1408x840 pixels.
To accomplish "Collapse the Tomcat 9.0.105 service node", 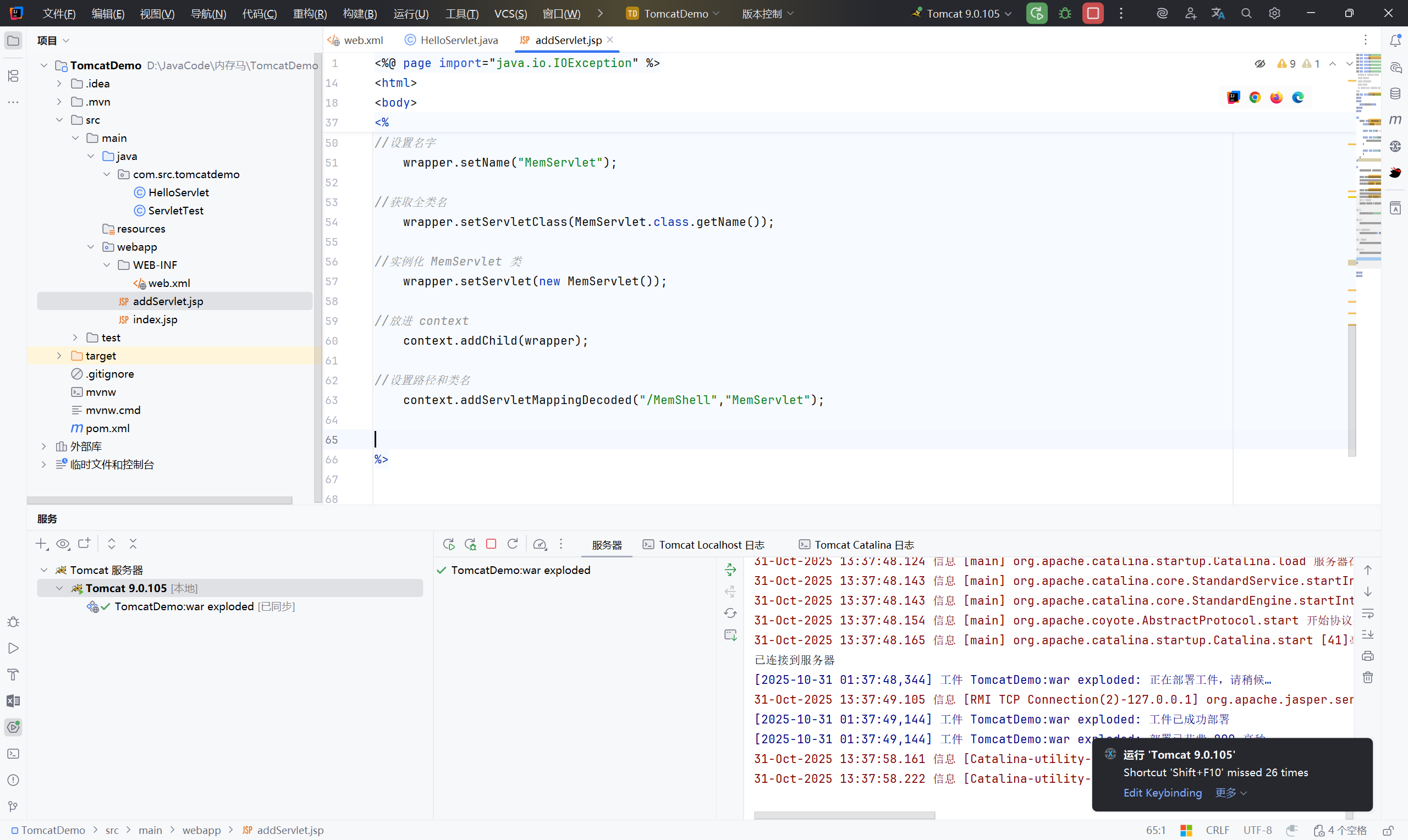I will click(59, 588).
